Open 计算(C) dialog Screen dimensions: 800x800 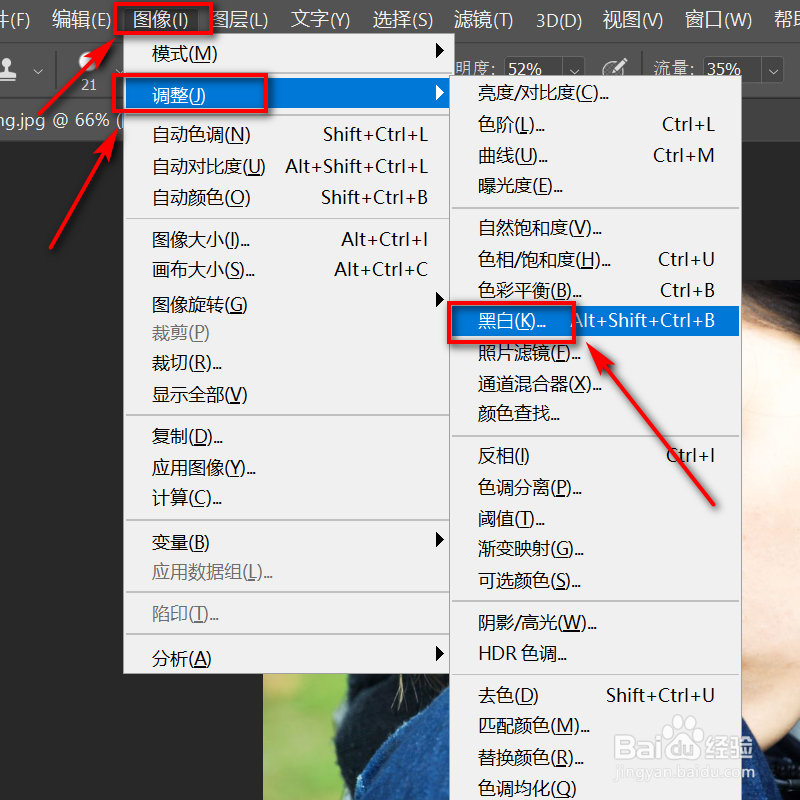(x=287, y=497)
